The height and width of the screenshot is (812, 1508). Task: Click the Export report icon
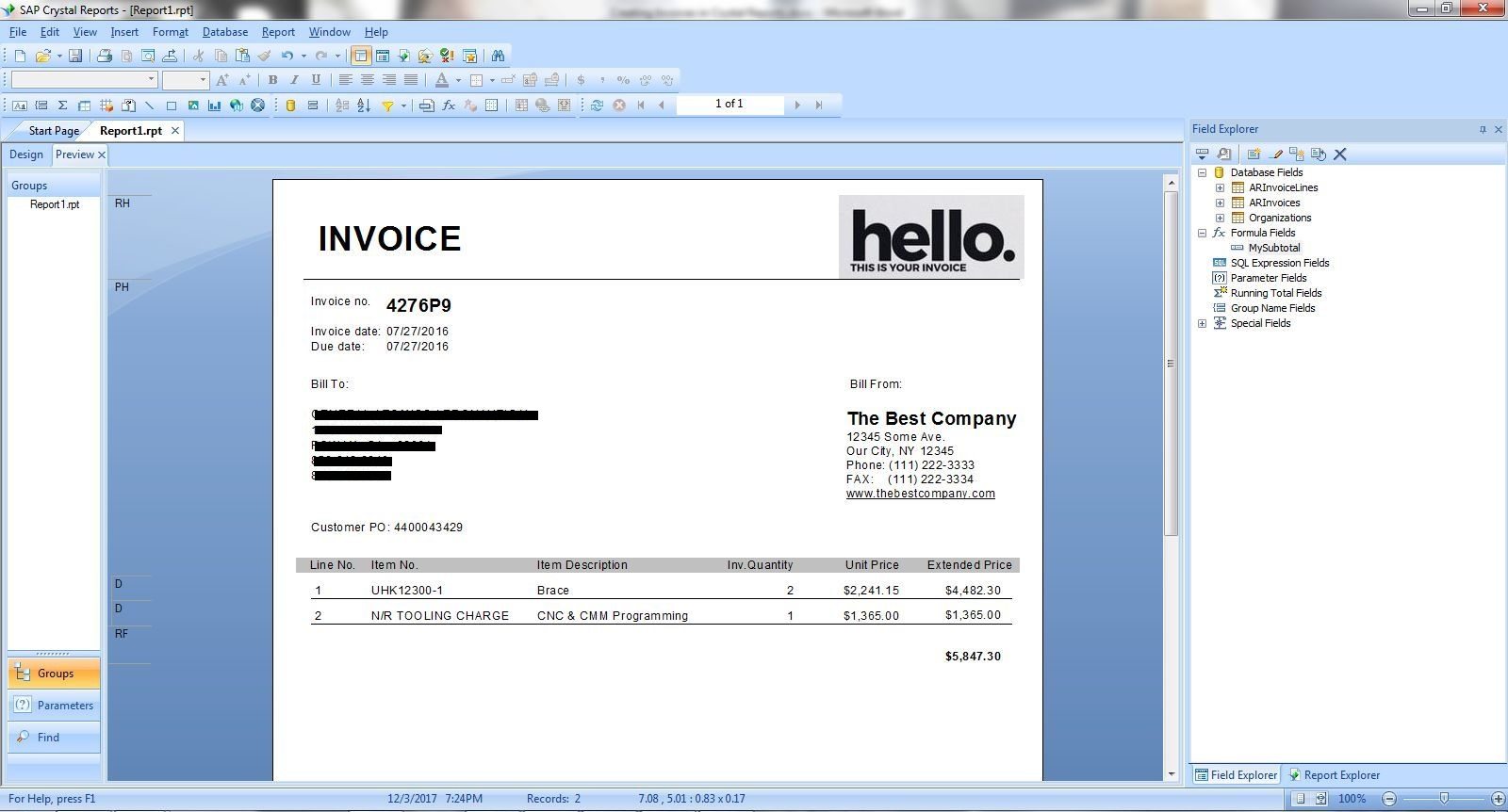point(170,56)
